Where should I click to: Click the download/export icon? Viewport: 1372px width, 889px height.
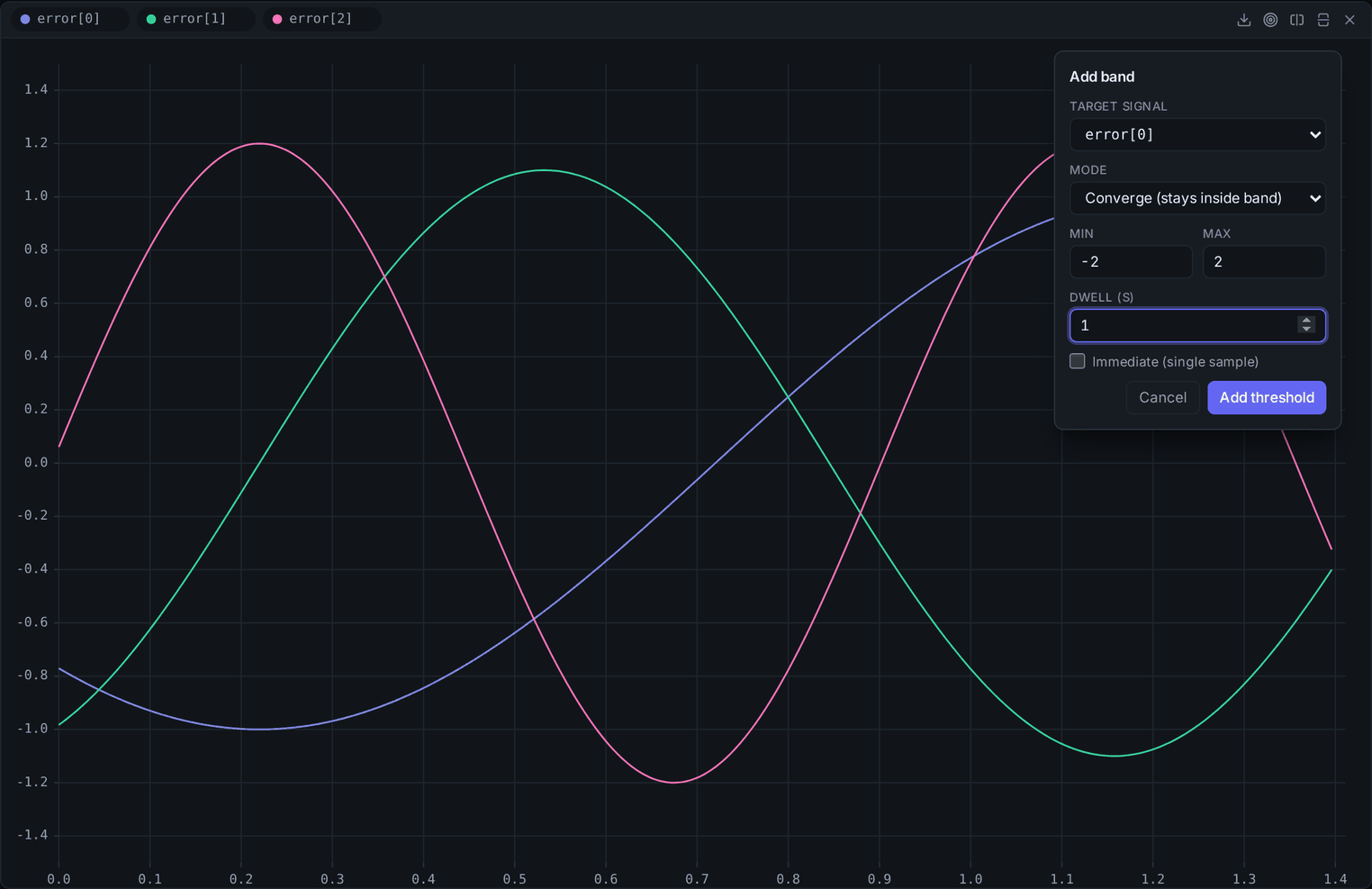(x=1244, y=20)
